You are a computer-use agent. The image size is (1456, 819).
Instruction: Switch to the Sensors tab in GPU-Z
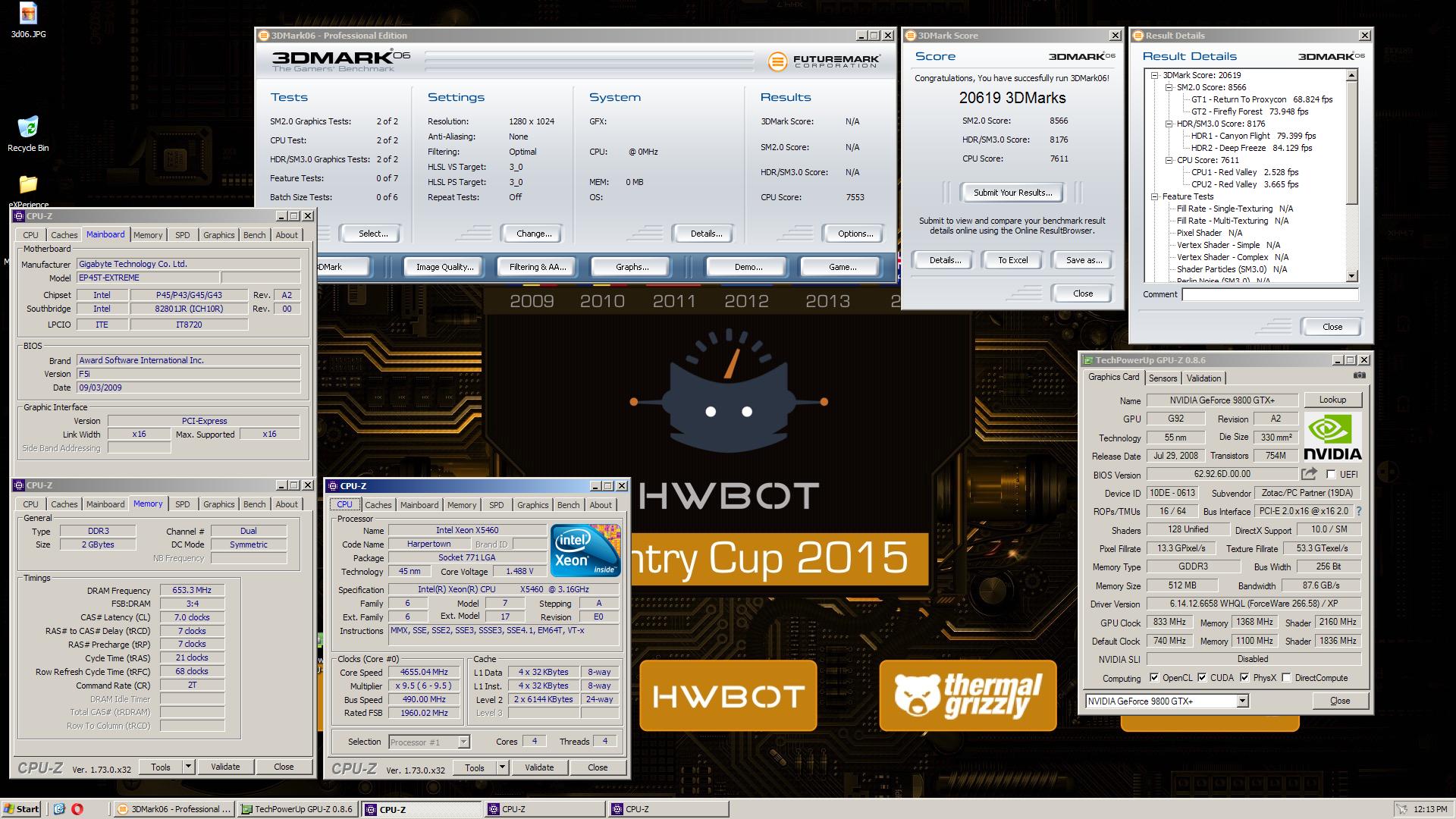[1163, 378]
